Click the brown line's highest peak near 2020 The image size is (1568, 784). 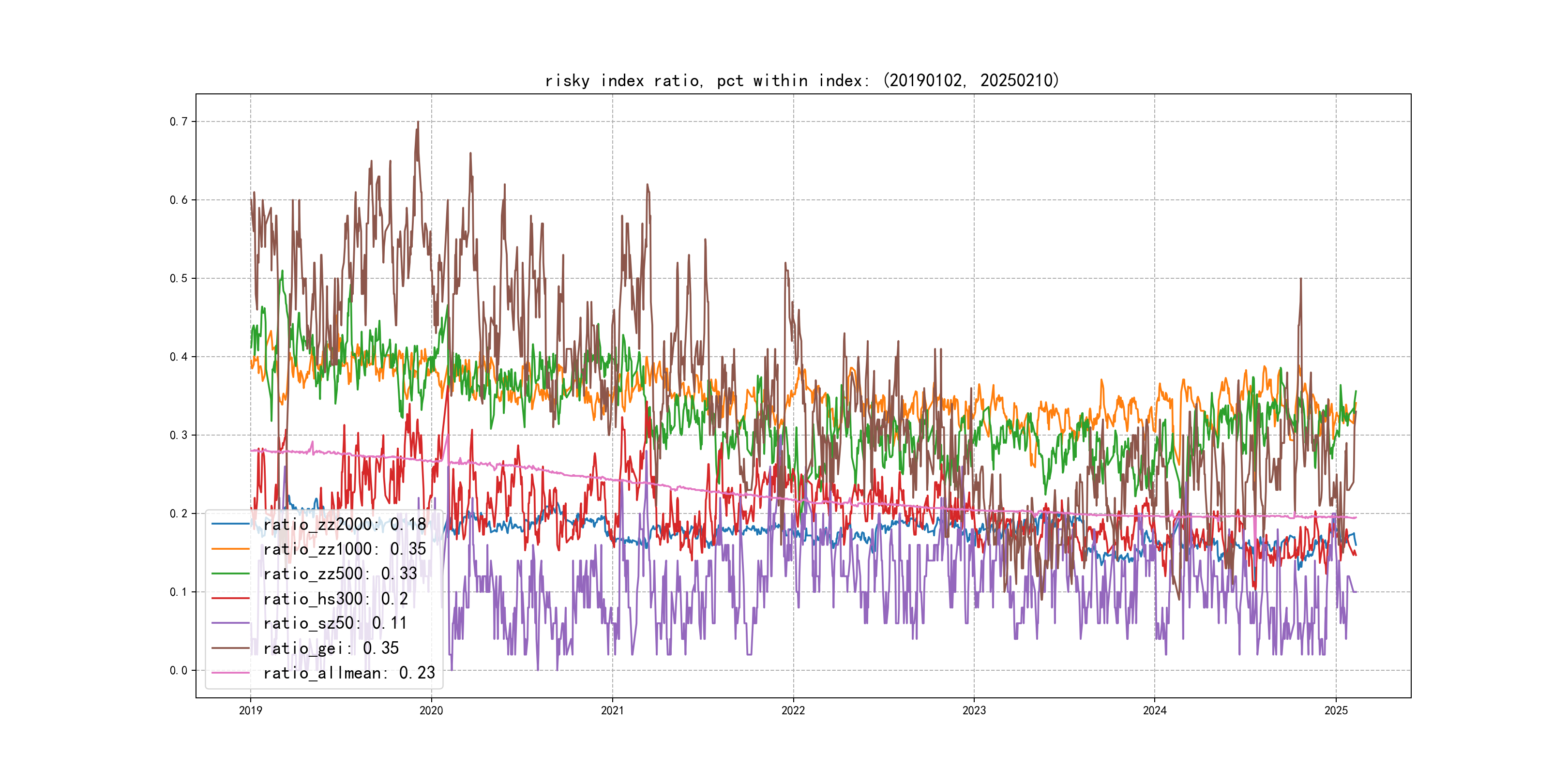click(418, 123)
